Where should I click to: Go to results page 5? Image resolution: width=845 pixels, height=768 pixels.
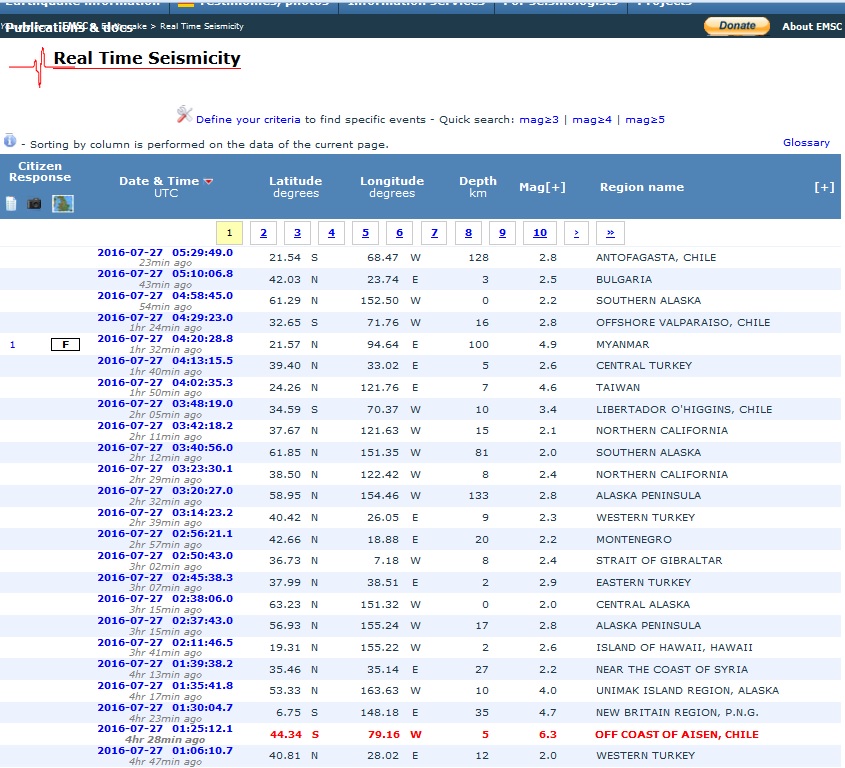(365, 233)
